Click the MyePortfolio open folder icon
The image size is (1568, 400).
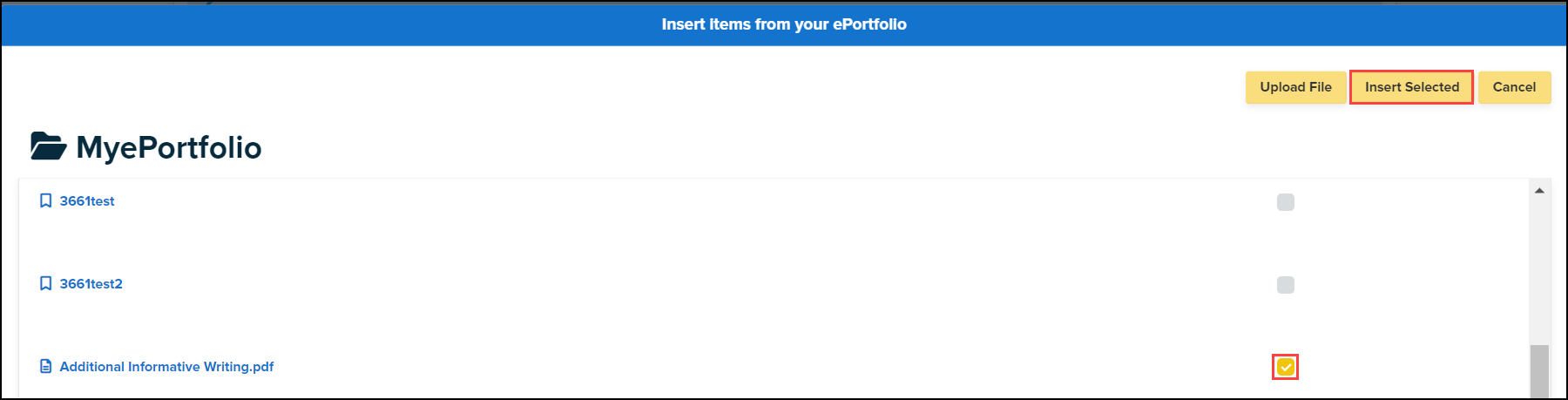(x=48, y=146)
